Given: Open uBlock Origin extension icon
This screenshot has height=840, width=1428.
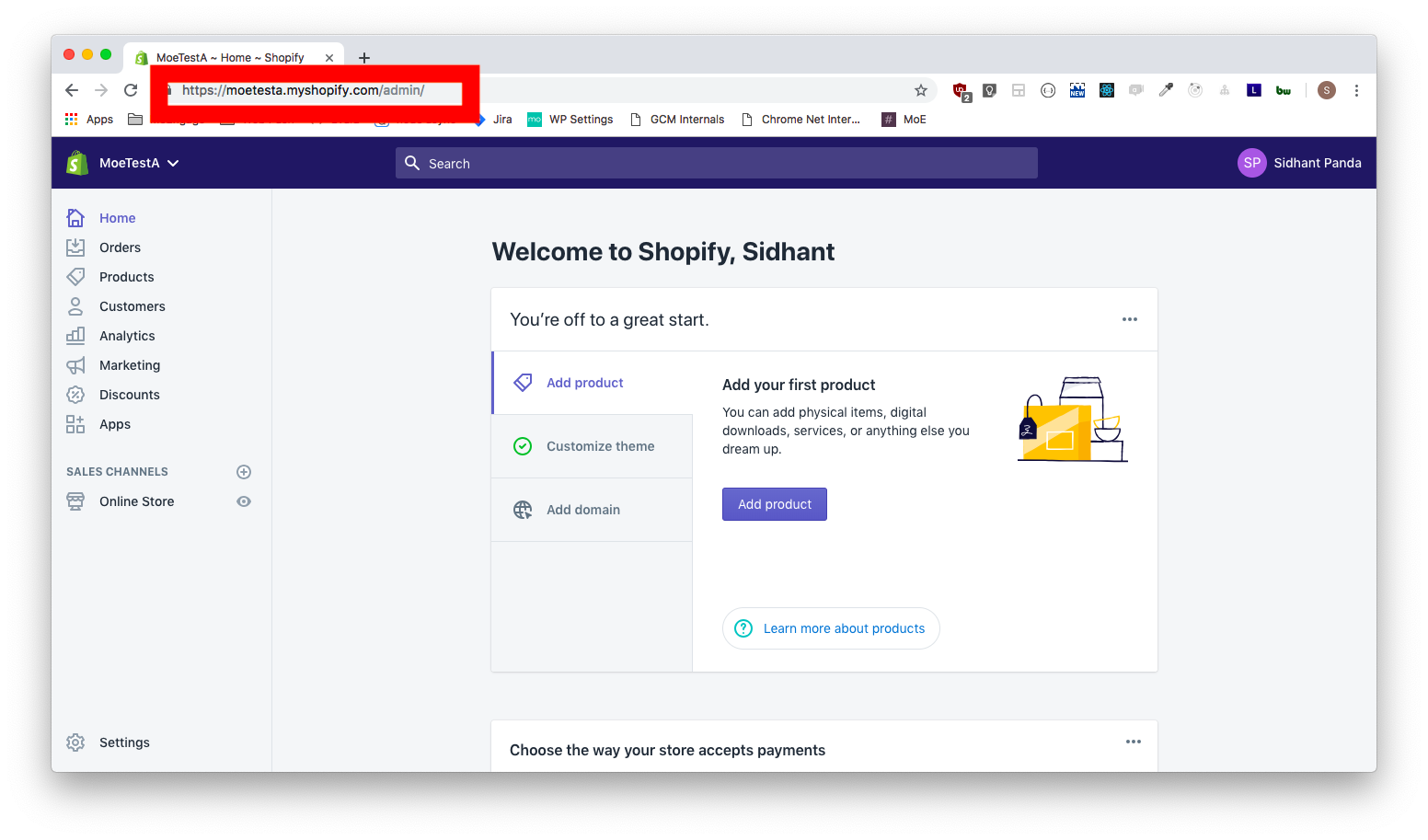Looking at the screenshot, I should tap(962, 91).
